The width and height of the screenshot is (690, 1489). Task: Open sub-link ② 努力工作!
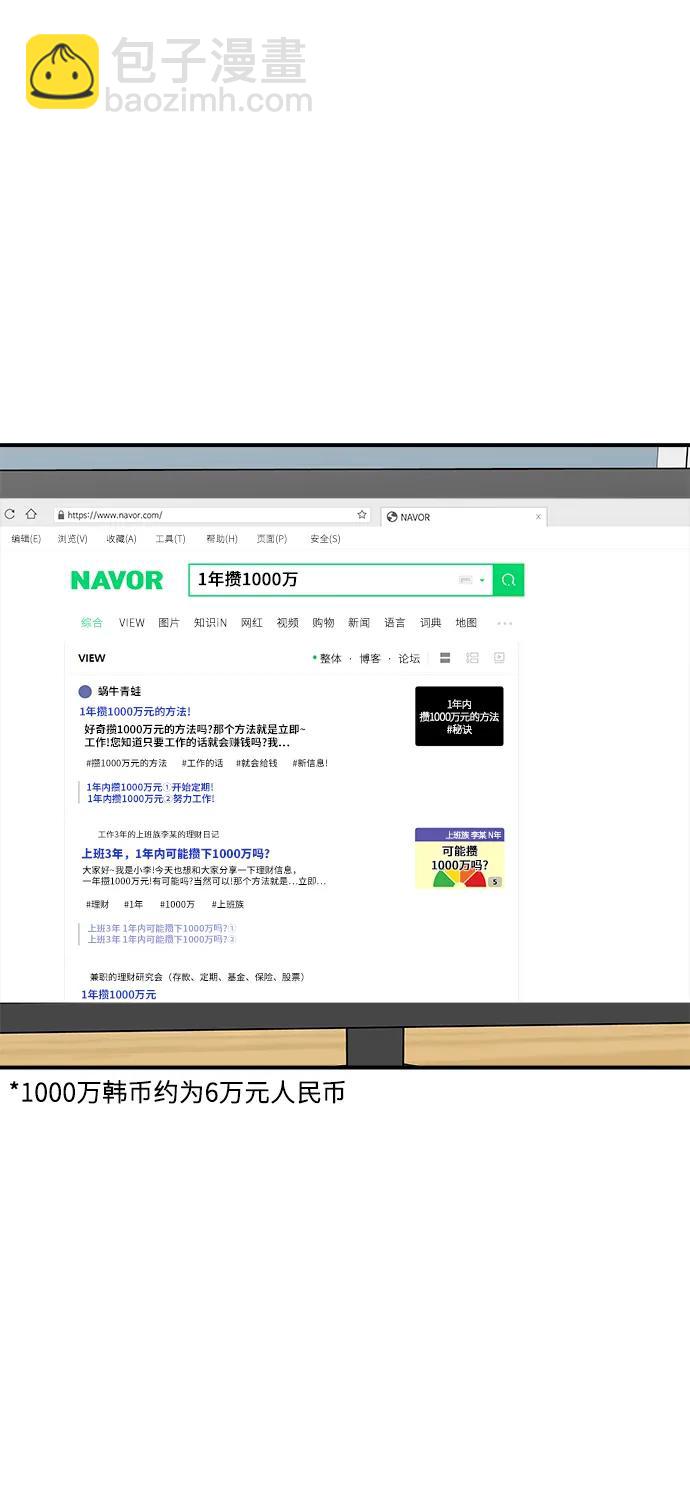pos(150,799)
